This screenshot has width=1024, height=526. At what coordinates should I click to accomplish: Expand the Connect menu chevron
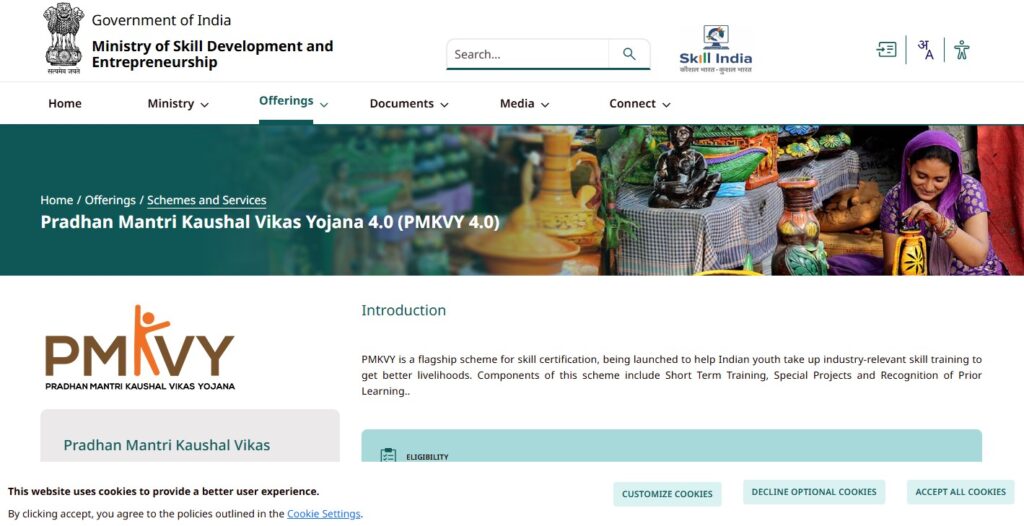click(666, 105)
